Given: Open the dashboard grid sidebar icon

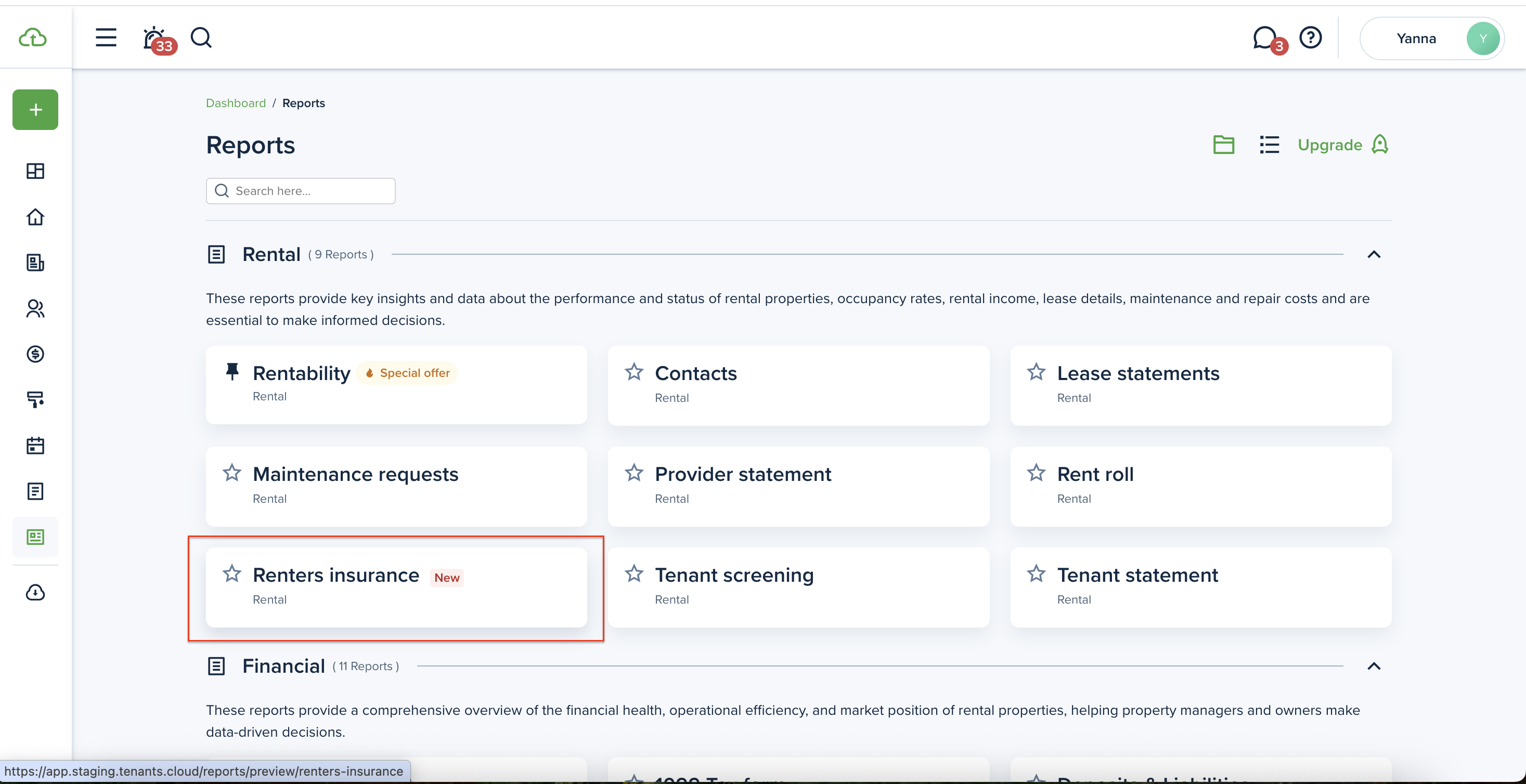Looking at the screenshot, I should (35, 171).
